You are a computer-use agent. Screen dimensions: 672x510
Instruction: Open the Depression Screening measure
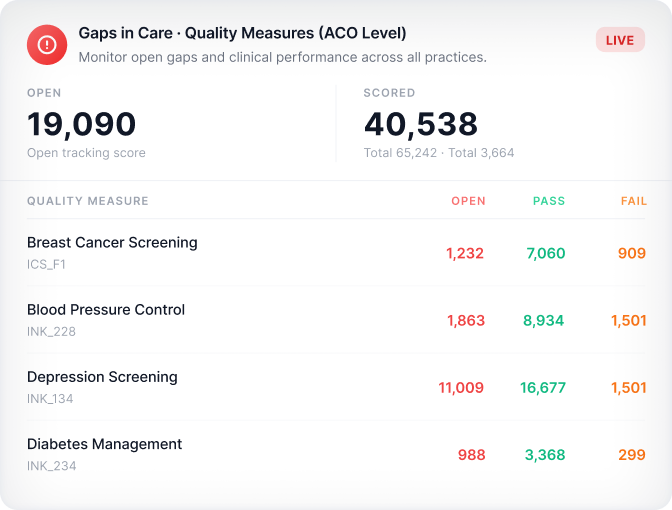[x=102, y=377]
